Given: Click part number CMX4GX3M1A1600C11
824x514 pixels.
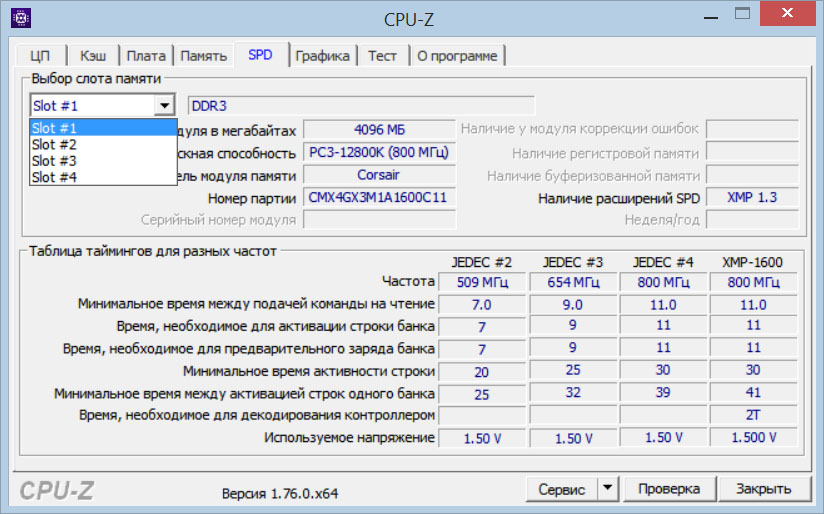Looking at the screenshot, I should [379, 198].
